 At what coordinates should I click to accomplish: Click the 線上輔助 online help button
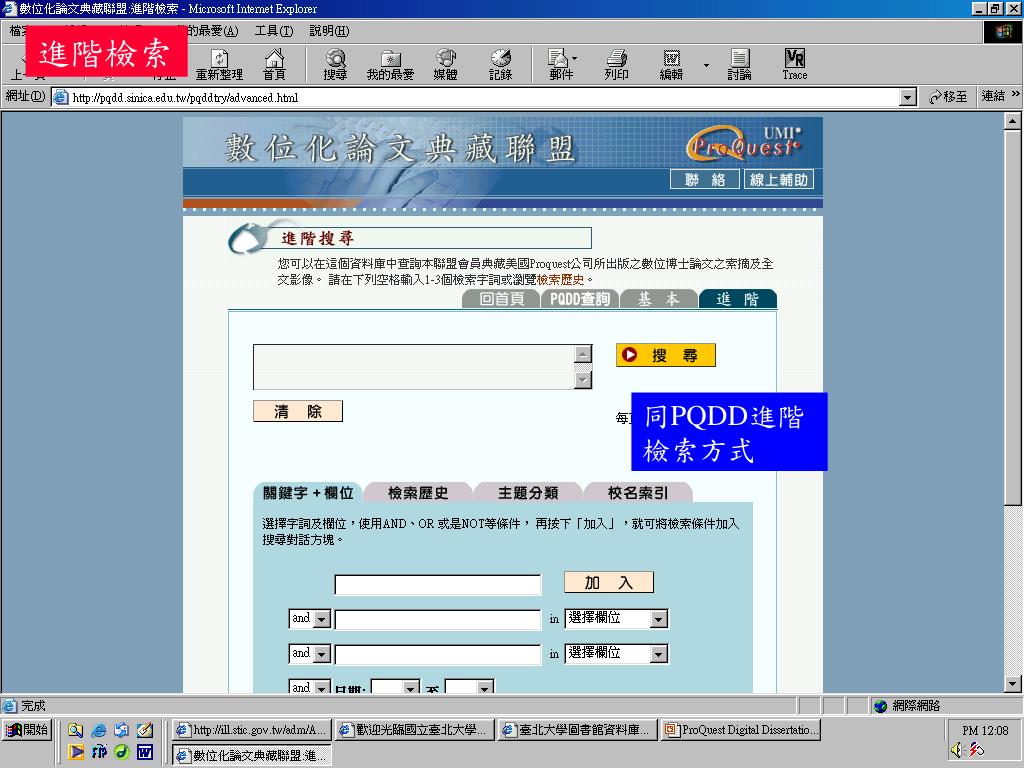tap(778, 180)
